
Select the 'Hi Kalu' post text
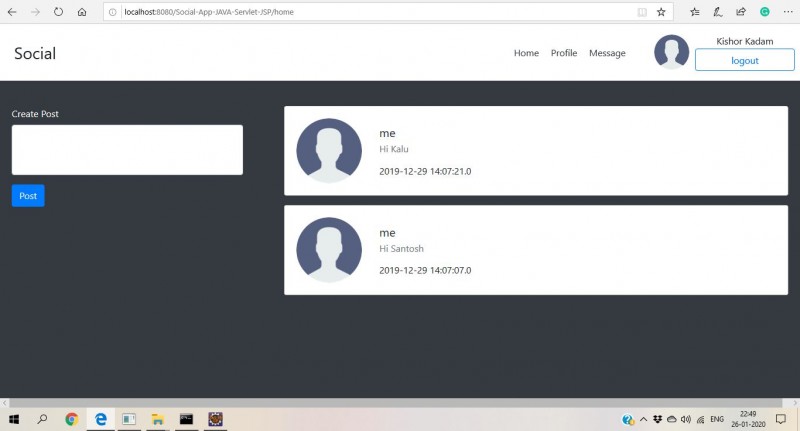click(393, 149)
